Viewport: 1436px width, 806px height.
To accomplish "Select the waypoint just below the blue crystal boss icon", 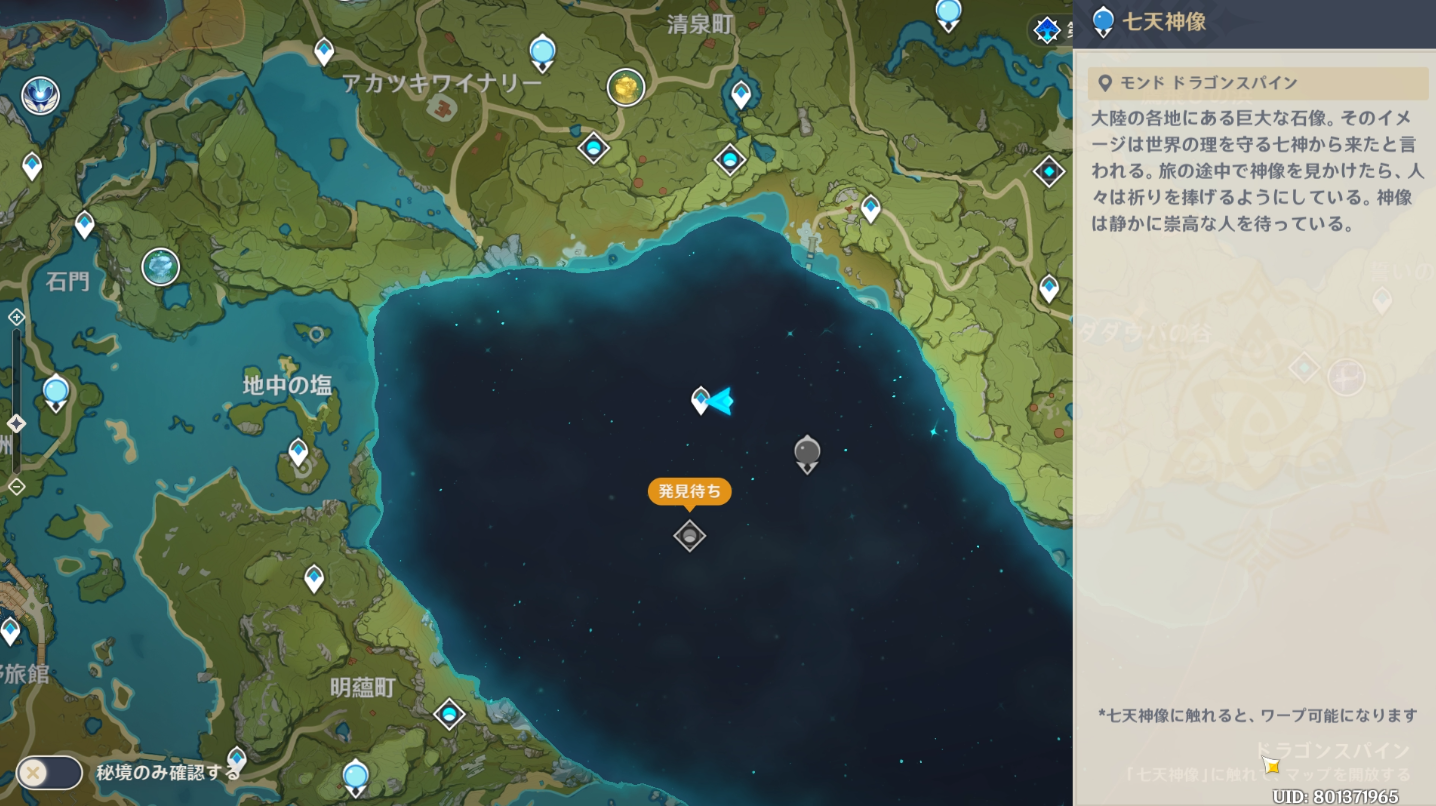I will pyautogui.click(x=32, y=165).
